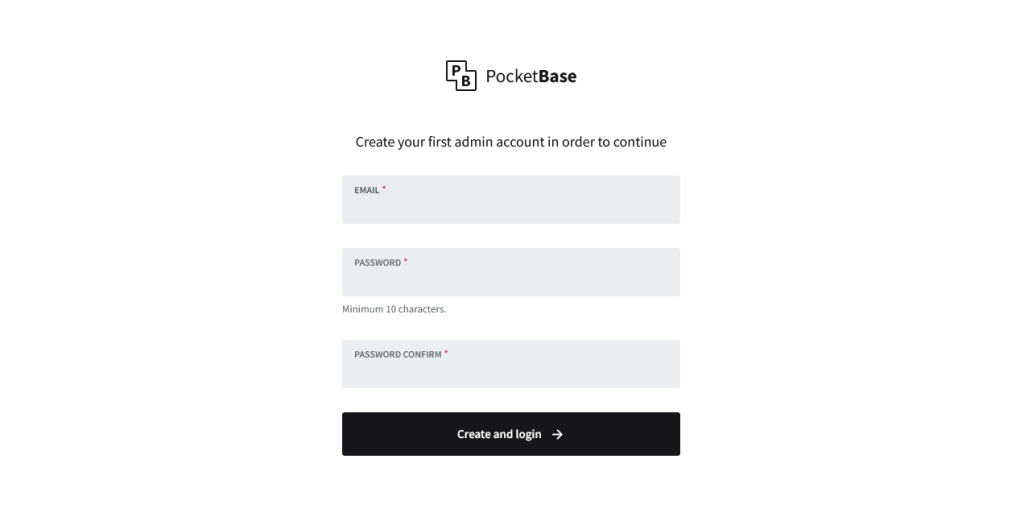Click the red asterisk beside PASSWORD CONFIRM label
Screen dimensions: 1024x521
pyautogui.click(x=446, y=353)
